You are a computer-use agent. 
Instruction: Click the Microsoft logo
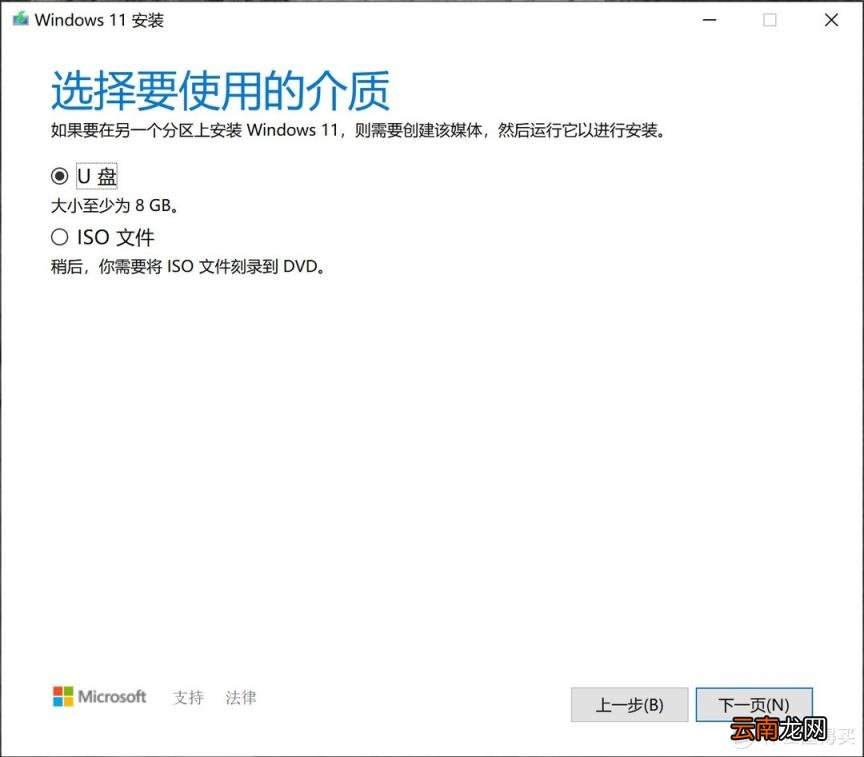pos(100,697)
